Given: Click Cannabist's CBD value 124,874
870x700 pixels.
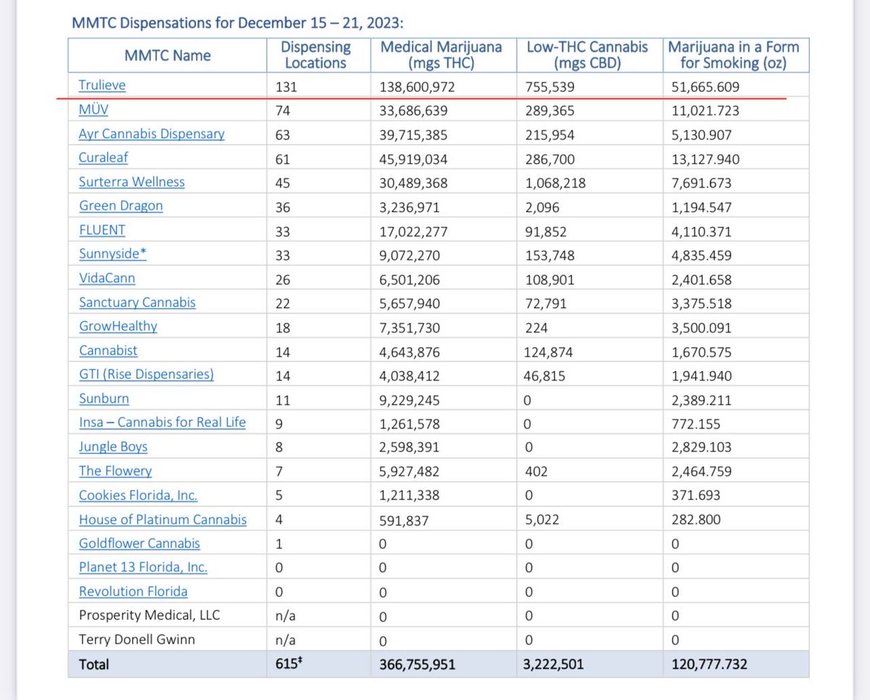Looking at the screenshot, I should pos(550,352).
